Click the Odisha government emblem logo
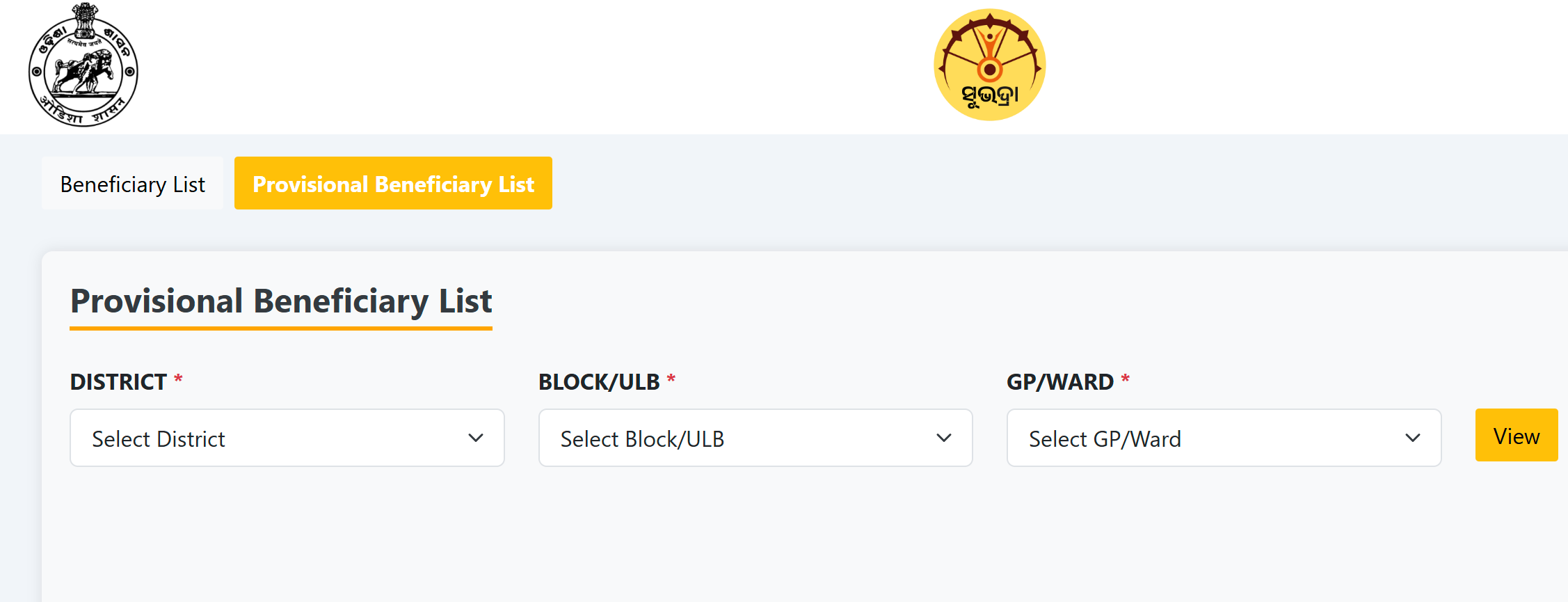 click(83, 65)
